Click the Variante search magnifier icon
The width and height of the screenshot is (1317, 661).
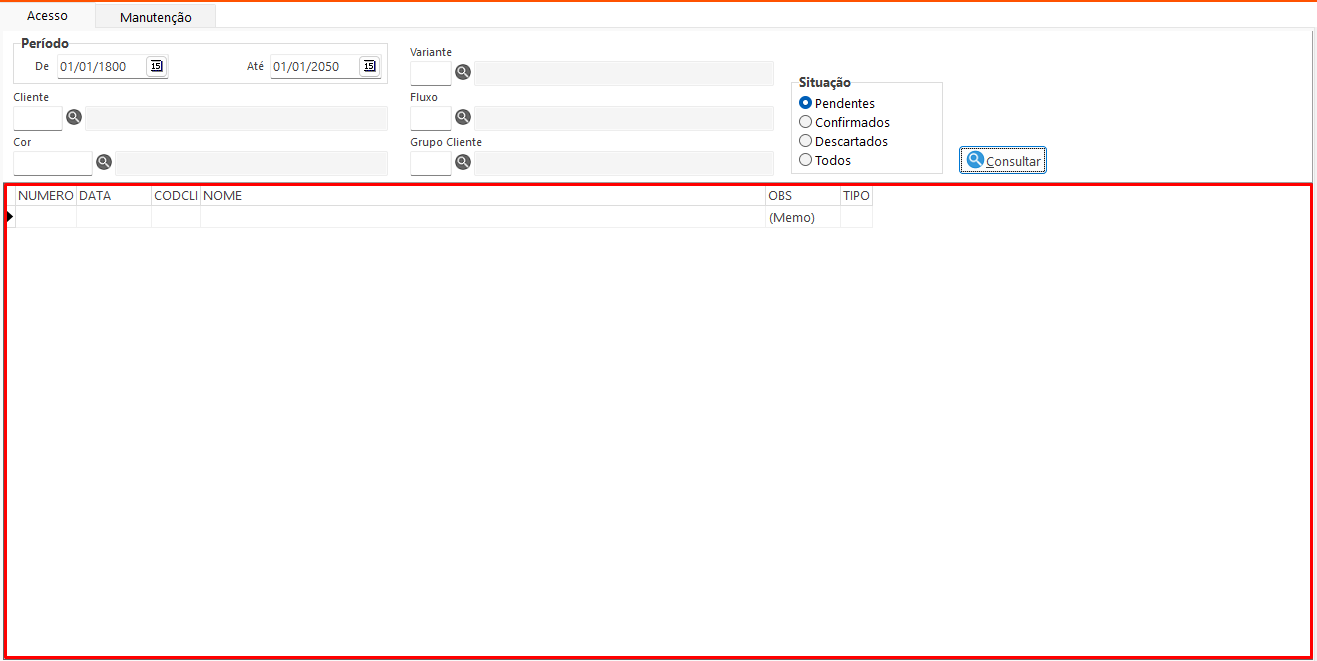point(463,73)
